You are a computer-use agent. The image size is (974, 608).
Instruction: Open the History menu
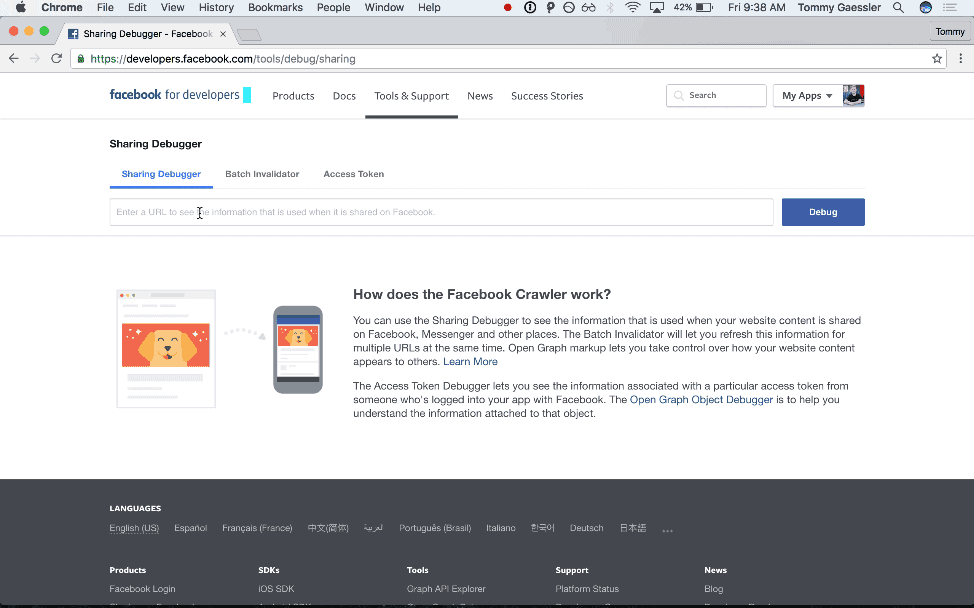point(216,7)
